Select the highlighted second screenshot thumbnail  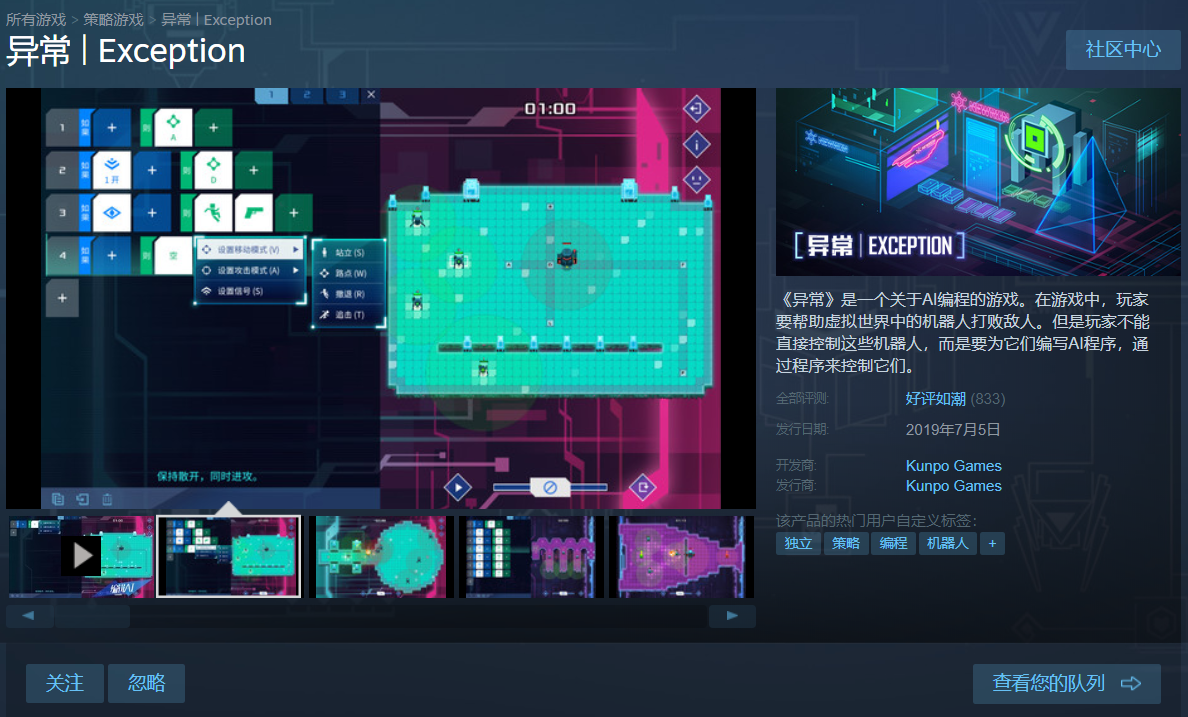coord(229,556)
